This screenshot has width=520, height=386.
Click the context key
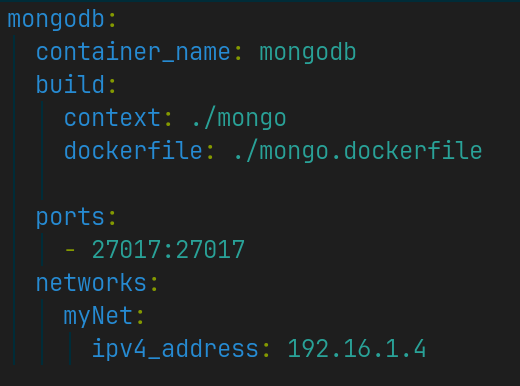click(x=113, y=118)
